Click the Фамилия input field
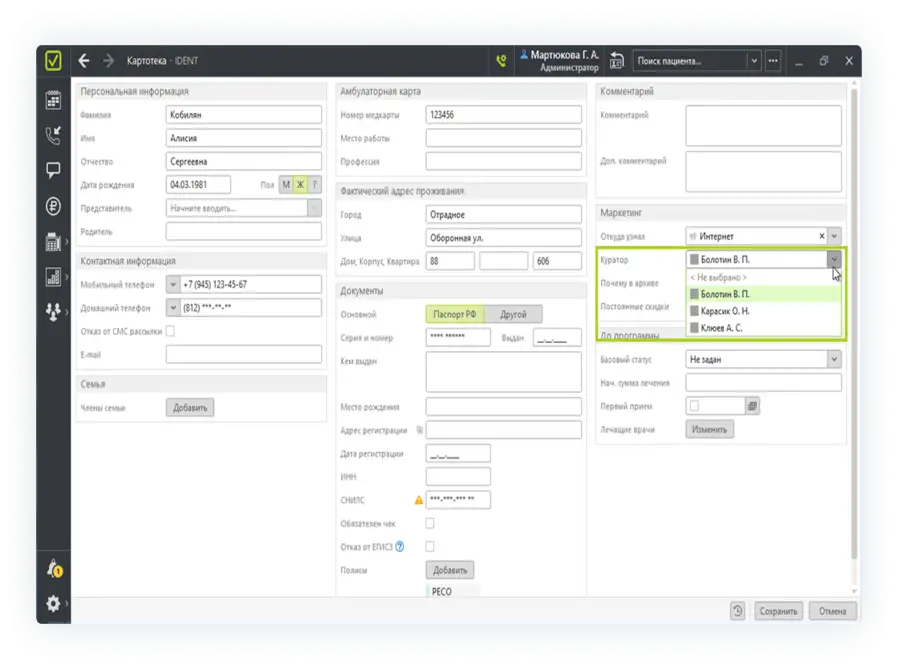The width and height of the screenshot is (898, 669). pyautogui.click(x=243, y=115)
